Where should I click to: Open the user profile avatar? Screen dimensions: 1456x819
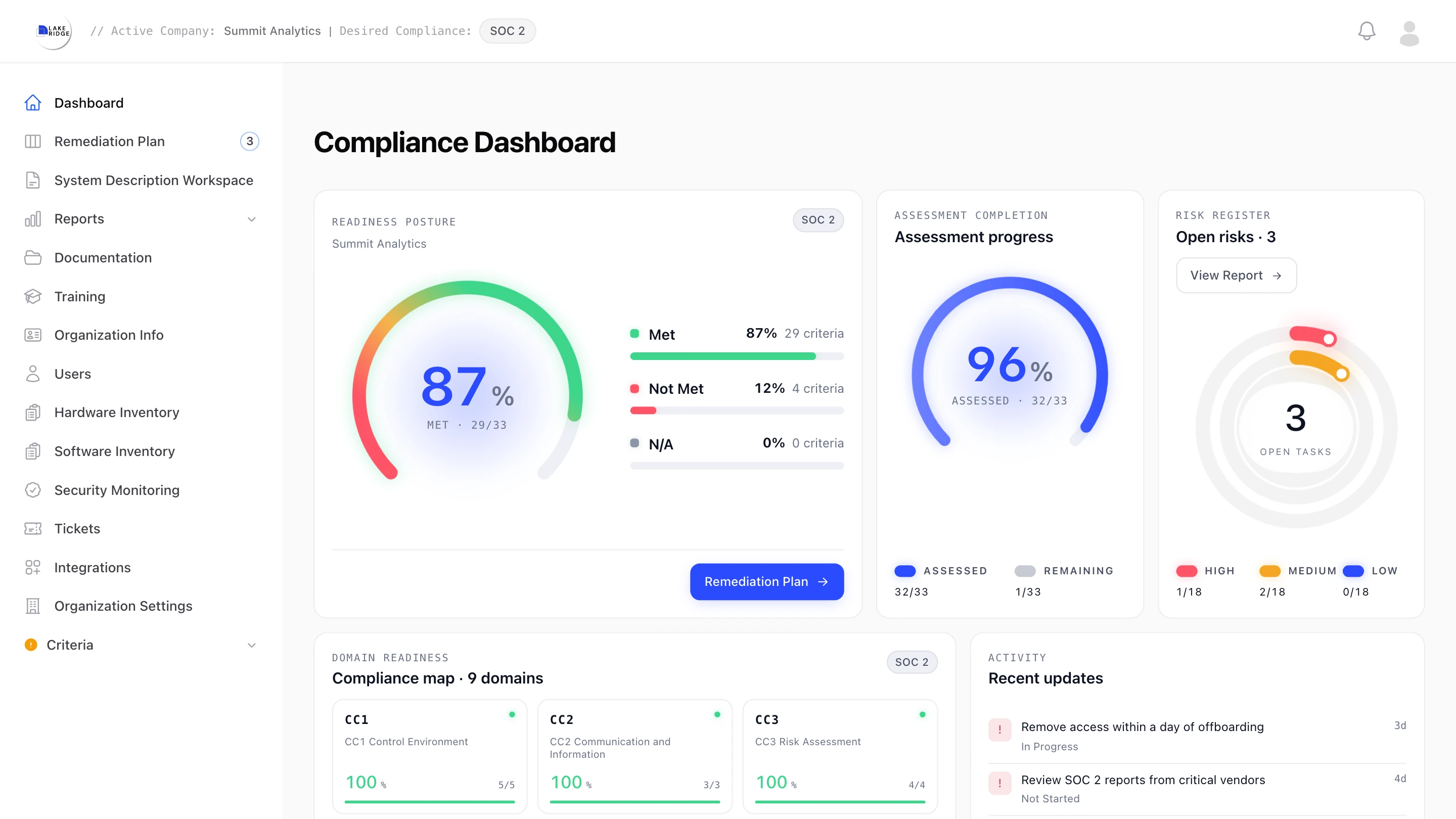(1409, 33)
